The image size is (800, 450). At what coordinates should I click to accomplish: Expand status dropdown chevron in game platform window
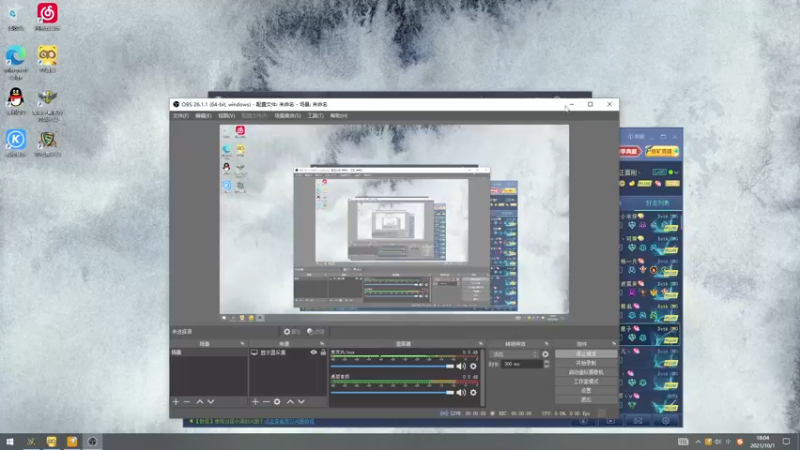click(677, 172)
